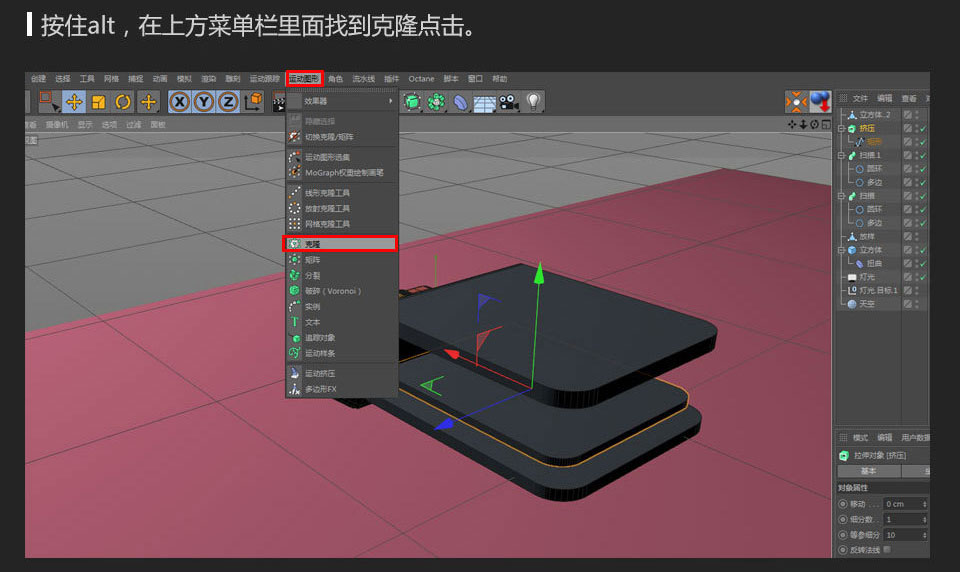
Task: Select the 扭曲 deformer in the tree
Action: (874, 263)
